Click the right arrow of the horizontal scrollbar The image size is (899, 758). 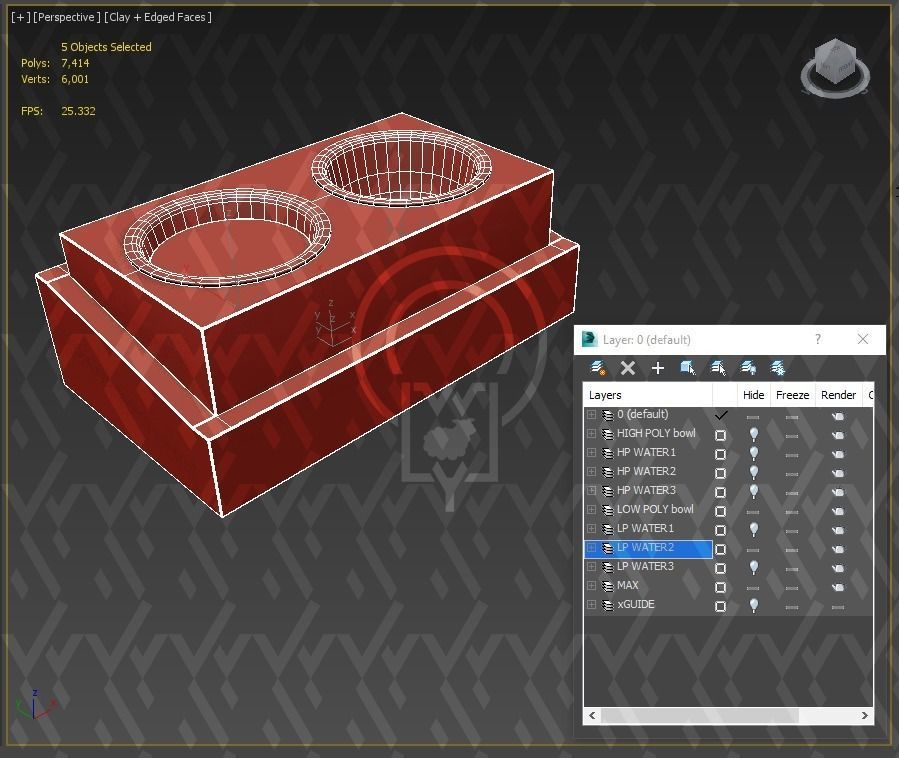click(x=865, y=716)
